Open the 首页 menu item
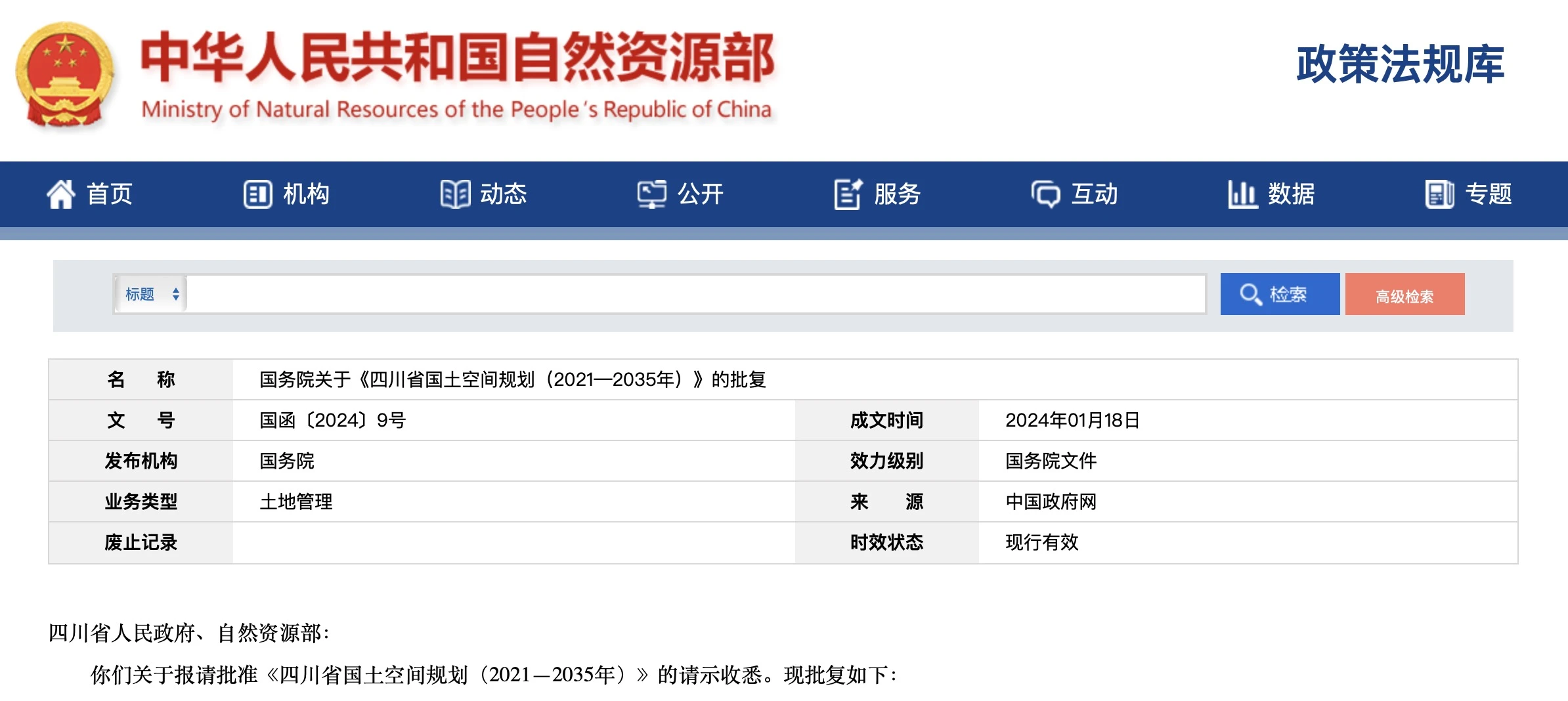 click(x=110, y=194)
